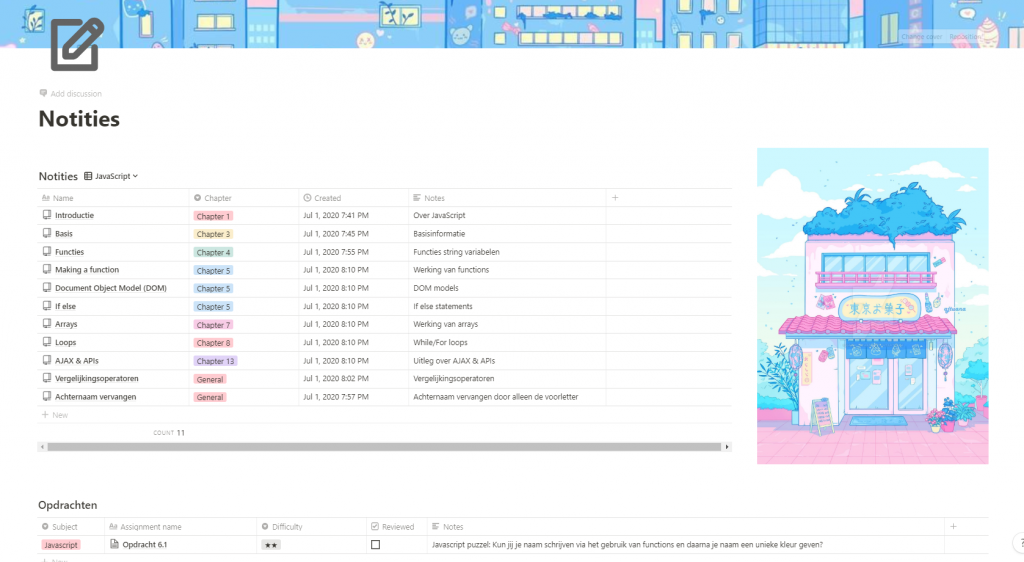Click the Name column header in Notities
Viewport: 1024px width, 562px height.
[x=113, y=198]
